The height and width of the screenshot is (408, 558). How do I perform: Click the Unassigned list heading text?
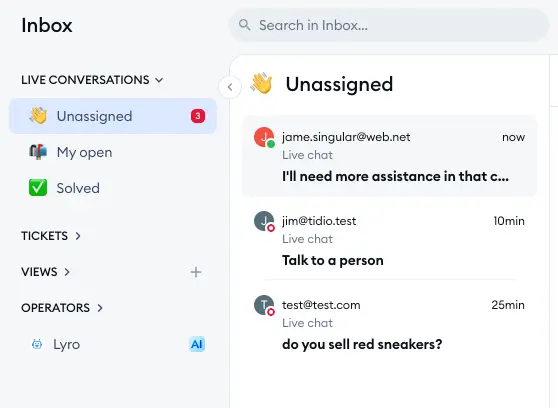click(x=339, y=84)
